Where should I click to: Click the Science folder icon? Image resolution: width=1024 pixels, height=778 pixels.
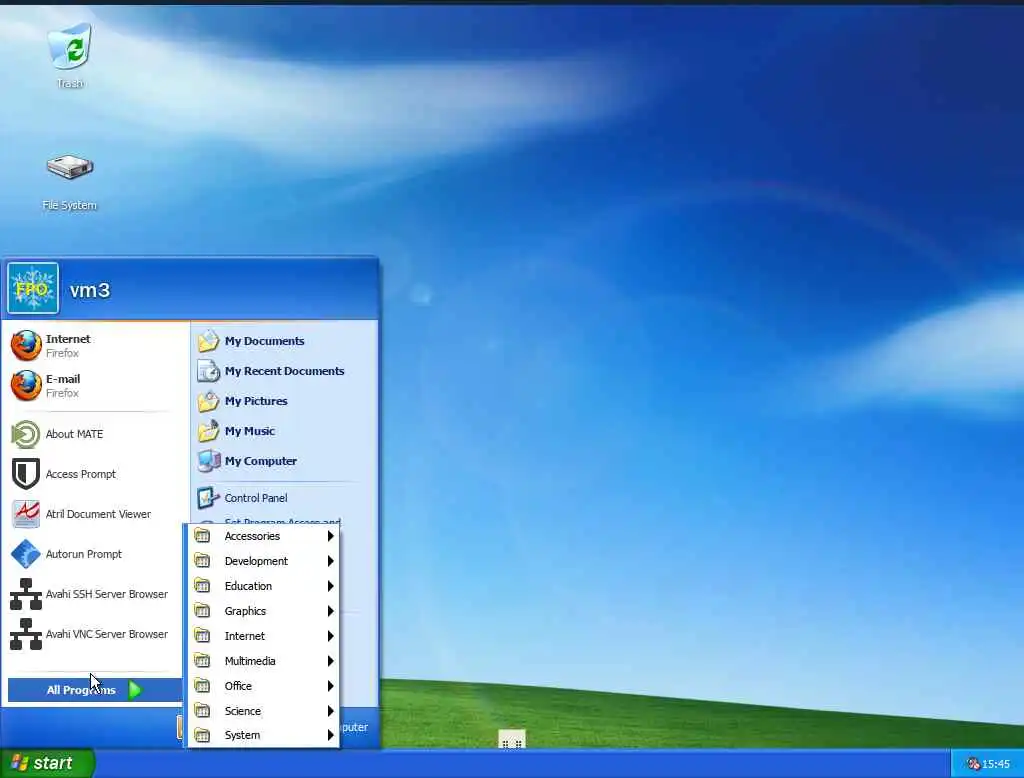[x=202, y=711]
